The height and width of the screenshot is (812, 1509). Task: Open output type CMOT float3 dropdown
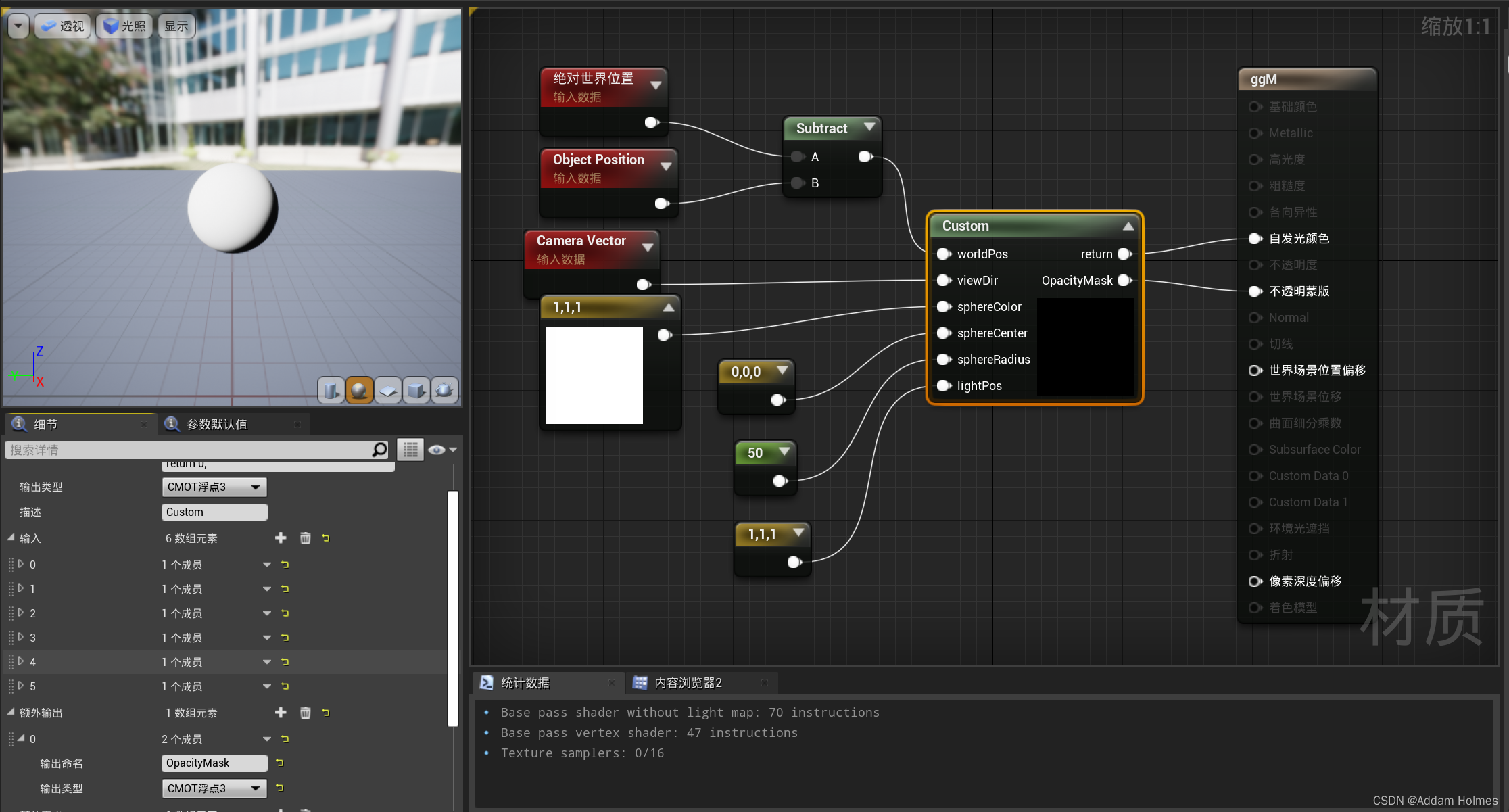tap(214, 487)
